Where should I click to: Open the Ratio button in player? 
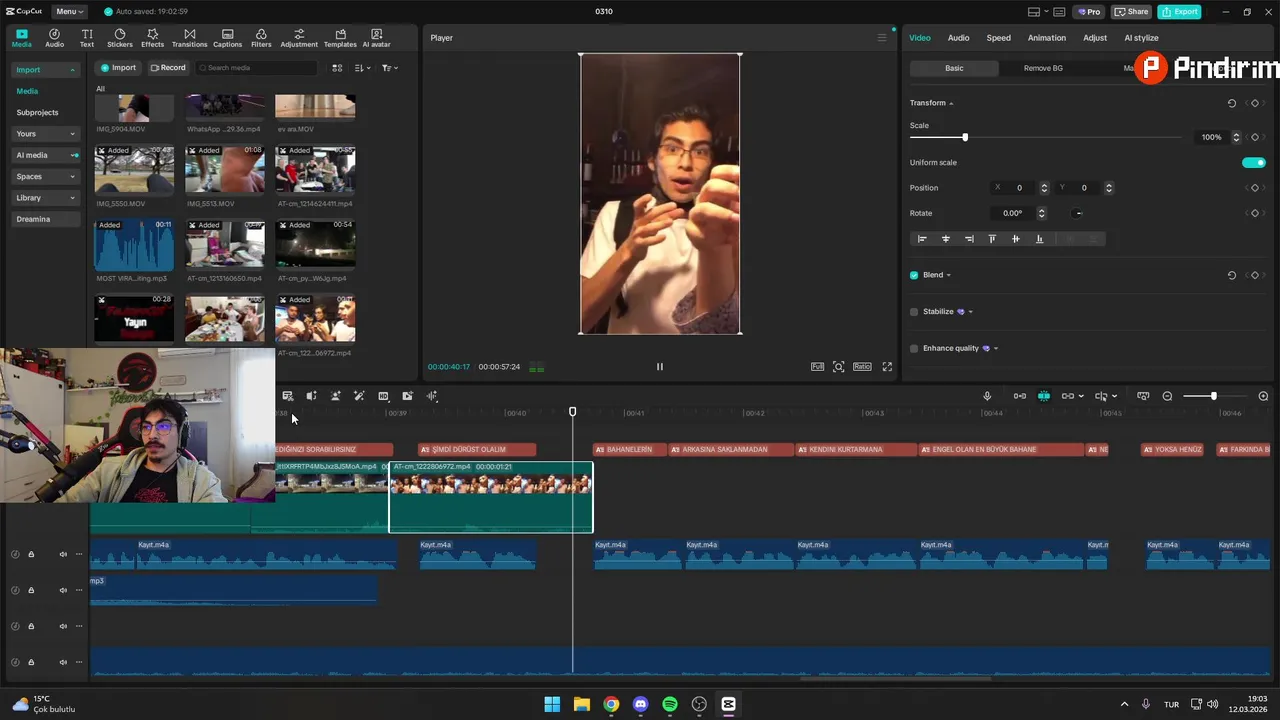[862, 367]
